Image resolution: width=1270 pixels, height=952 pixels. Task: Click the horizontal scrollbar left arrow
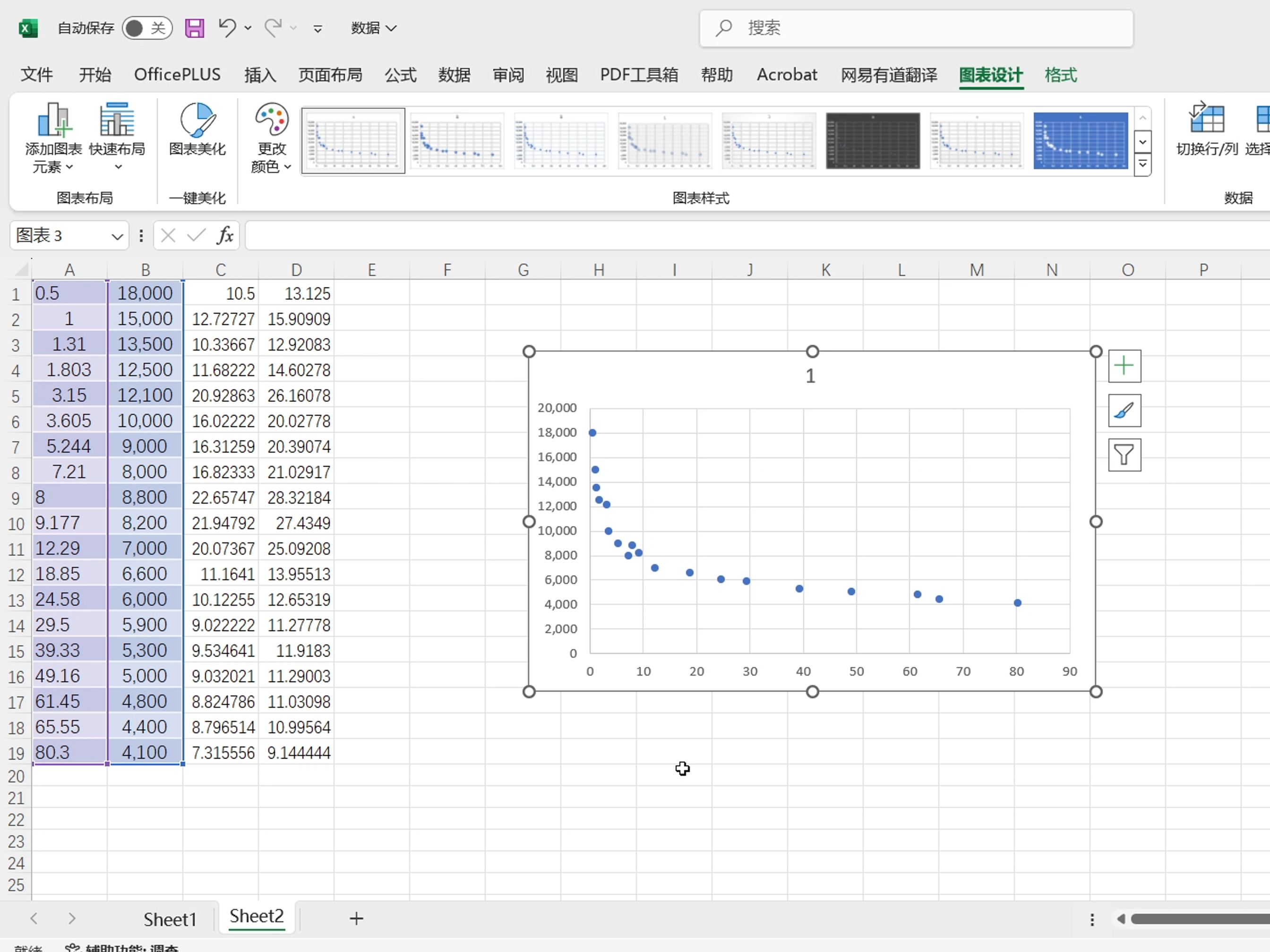coord(1121,919)
